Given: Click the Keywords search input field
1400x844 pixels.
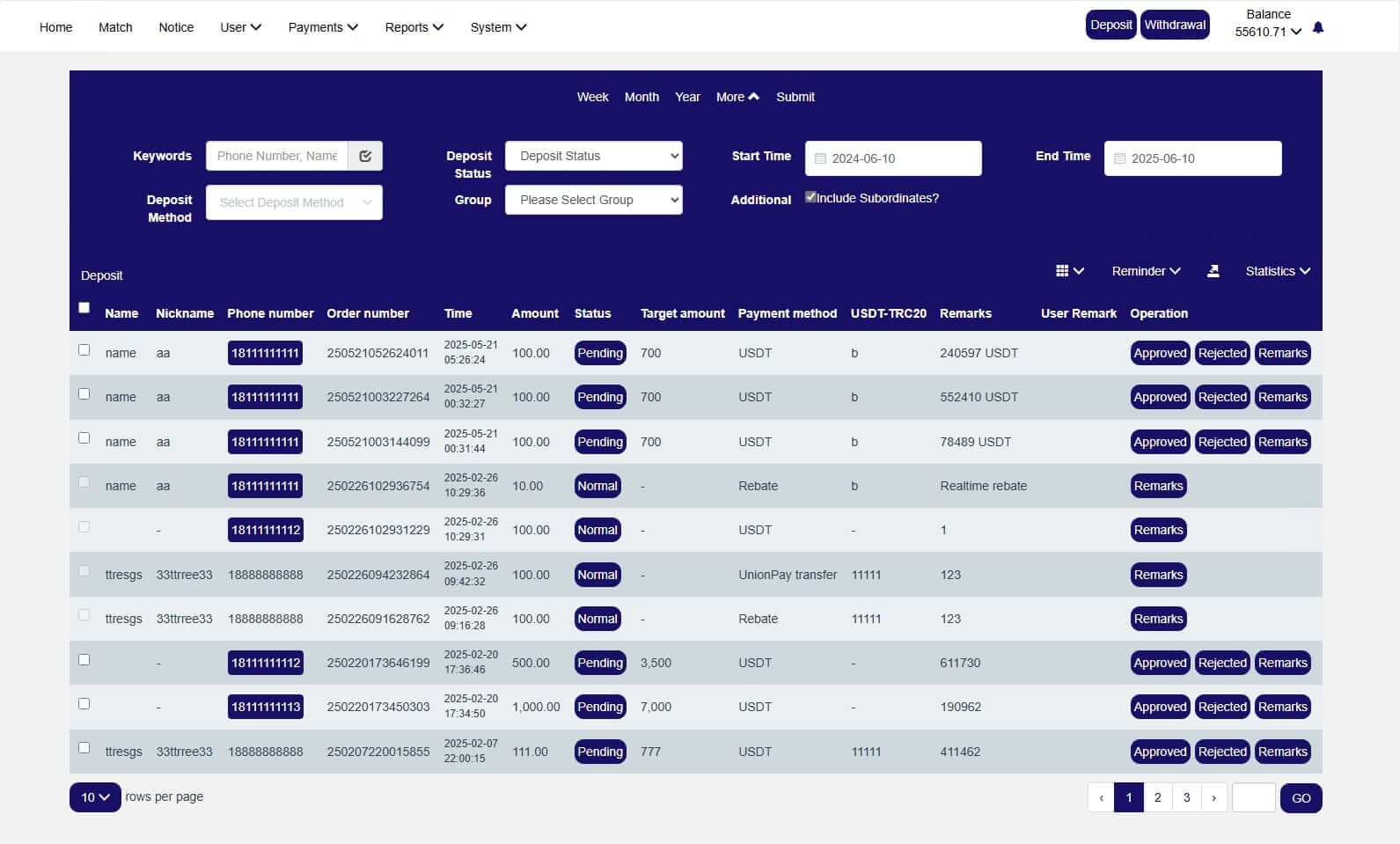Looking at the screenshot, I should [276, 156].
